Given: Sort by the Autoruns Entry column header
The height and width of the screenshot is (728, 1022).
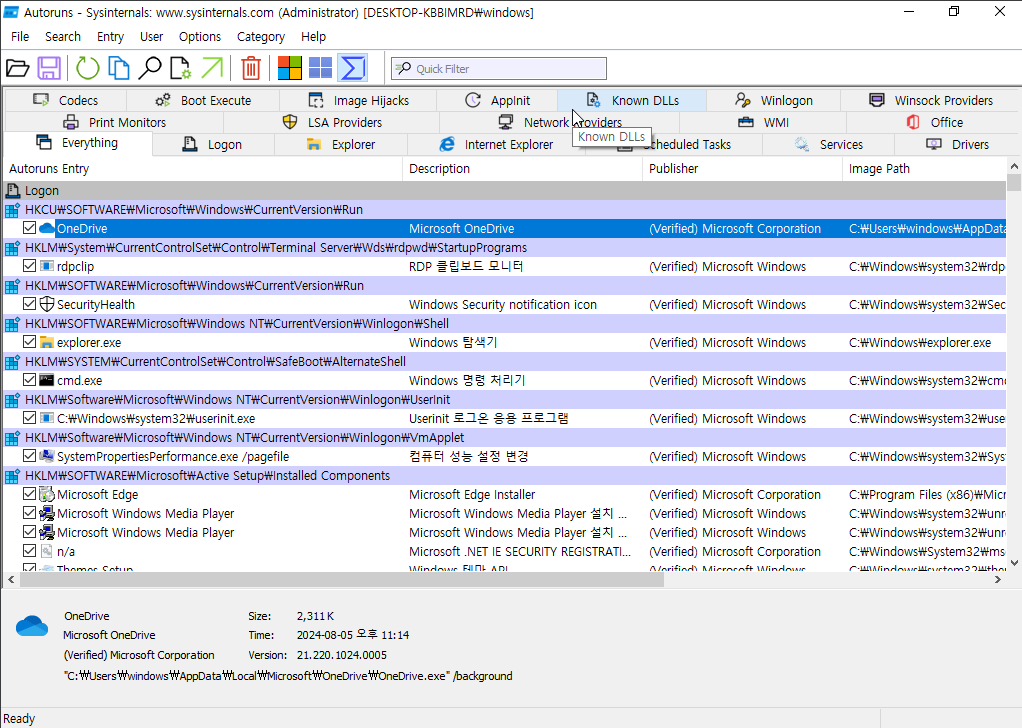Looking at the screenshot, I should pyautogui.click(x=203, y=169).
